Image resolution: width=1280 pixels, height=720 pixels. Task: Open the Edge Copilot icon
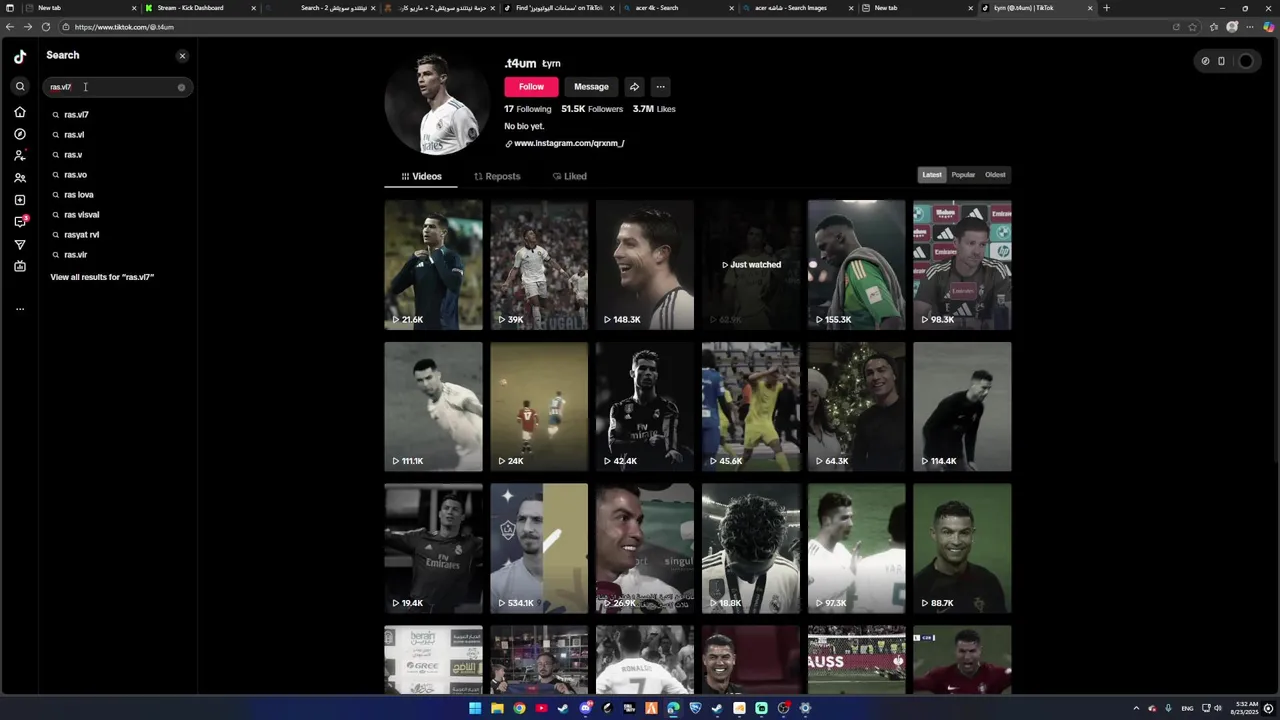pos(1269,27)
